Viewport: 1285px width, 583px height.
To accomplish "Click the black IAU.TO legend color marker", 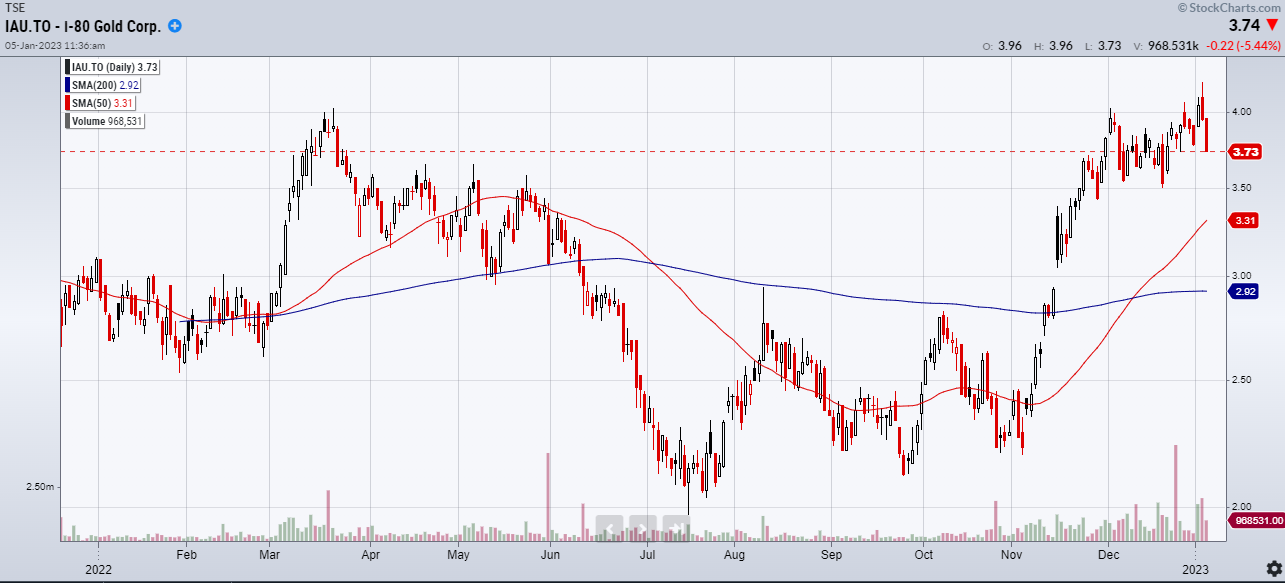I will click(68, 67).
